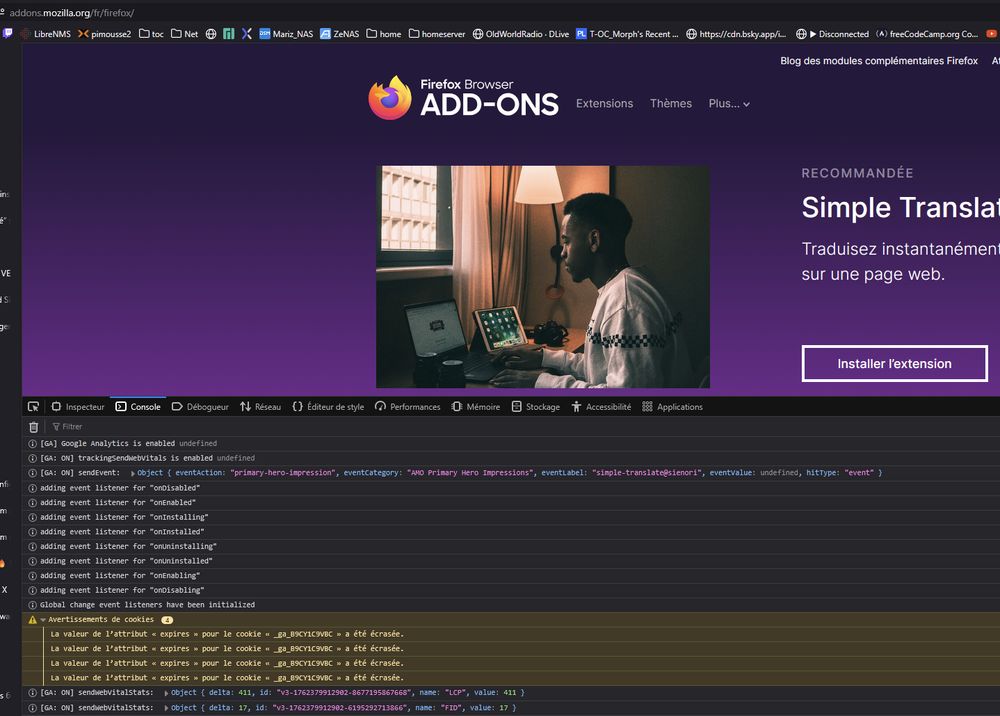This screenshot has width=1000, height=716.
Task: Open the Applications tab
Action: pos(672,407)
